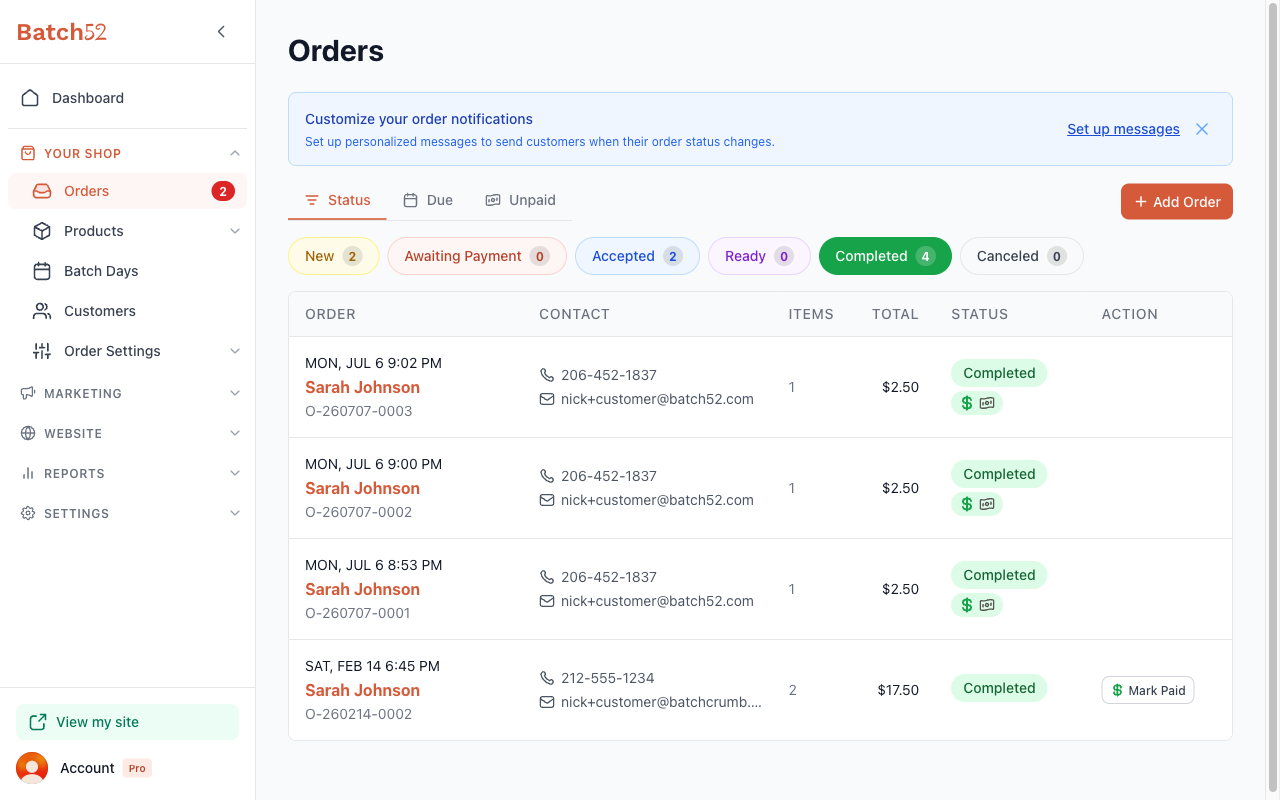Open Sarah Johnson's order O-260707-0003
The image size is (1280, 800).
point(362,387)
